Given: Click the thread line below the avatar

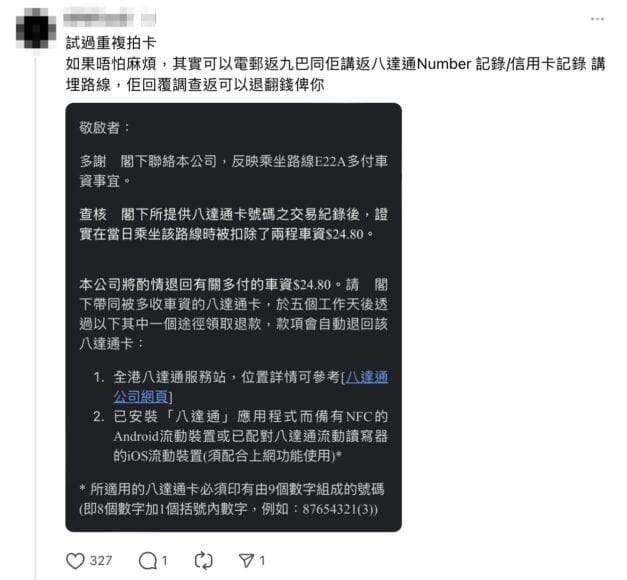Looking at the screenshot, I should (x=36, y=318).
